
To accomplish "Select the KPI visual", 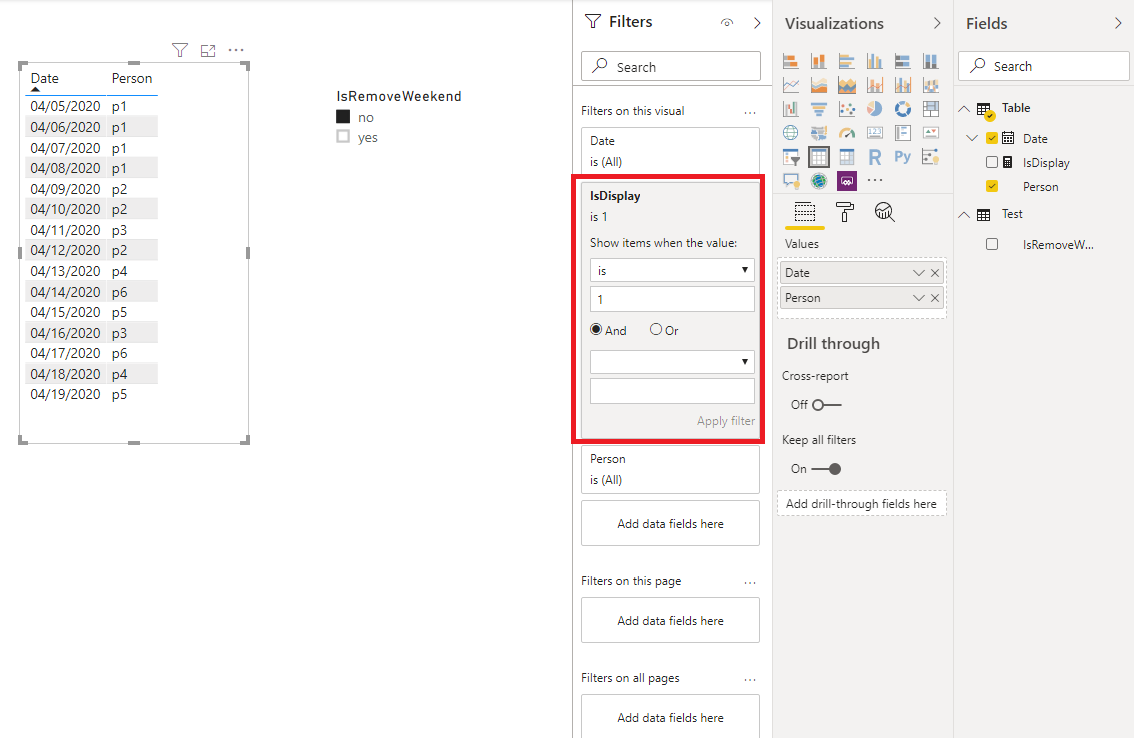I will click(x=931, y=133).
